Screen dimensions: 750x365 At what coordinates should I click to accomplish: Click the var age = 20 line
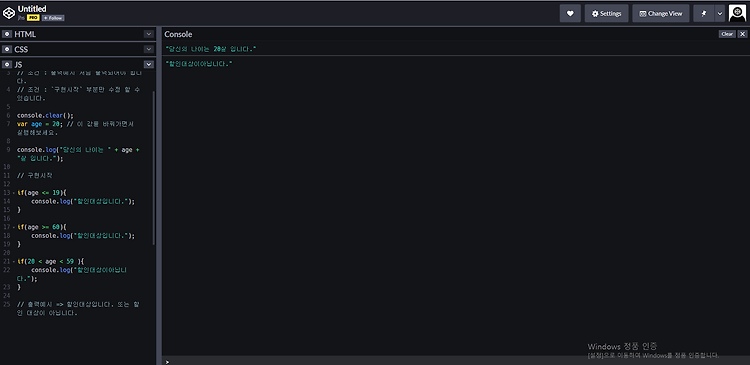77,128
